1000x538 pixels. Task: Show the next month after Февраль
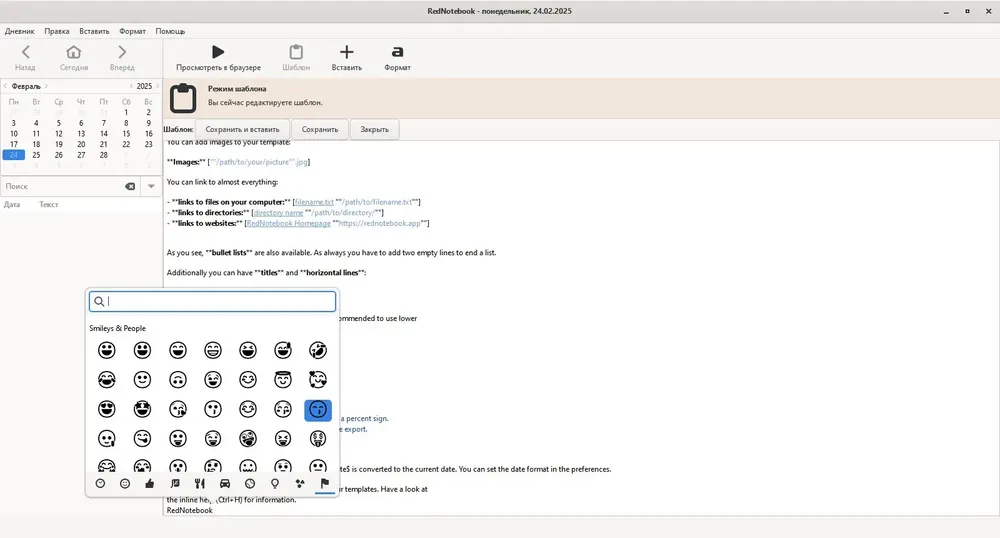click(x=46, y=86)
